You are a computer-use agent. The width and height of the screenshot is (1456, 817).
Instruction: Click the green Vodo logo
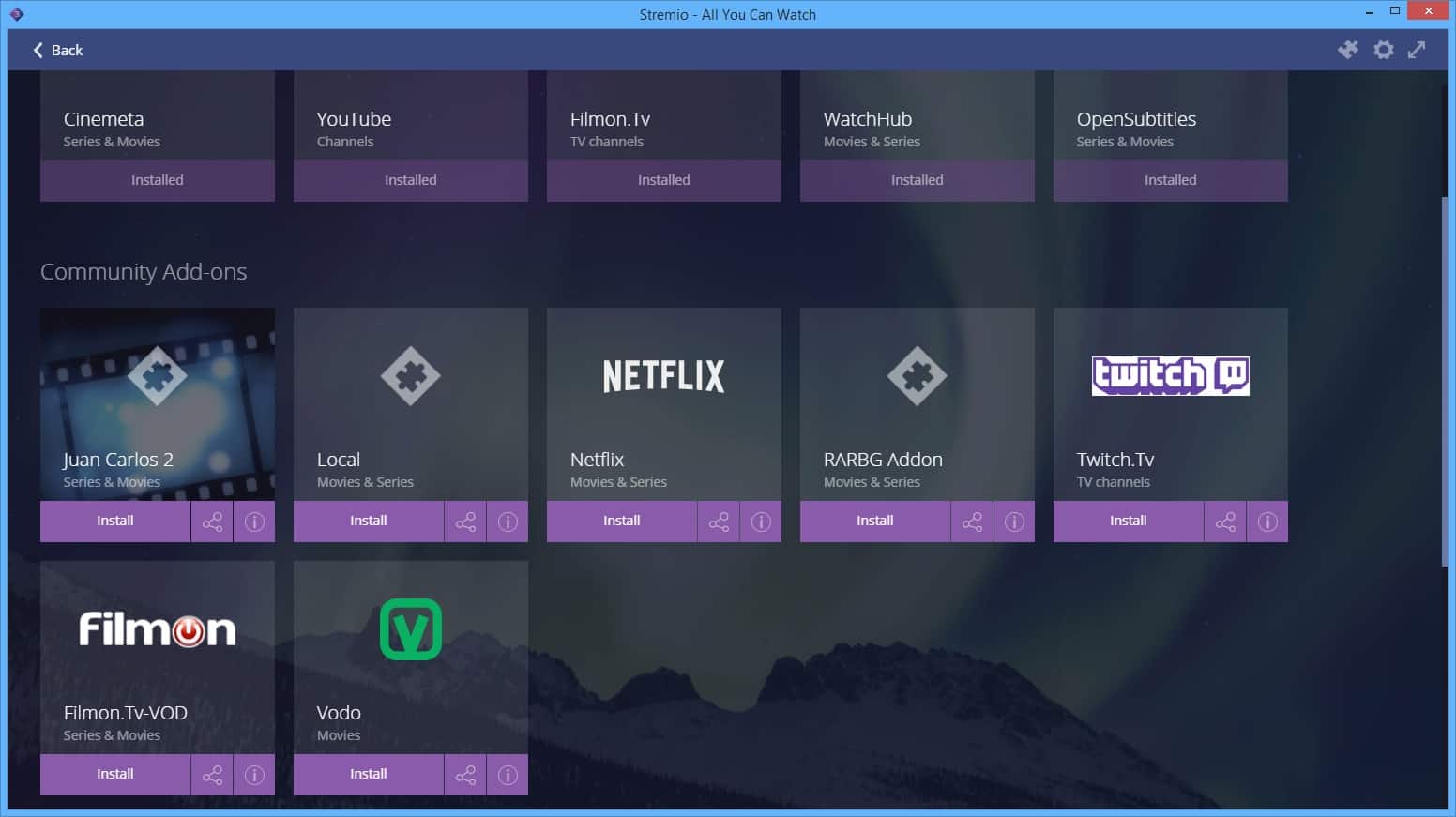point(411,629)
